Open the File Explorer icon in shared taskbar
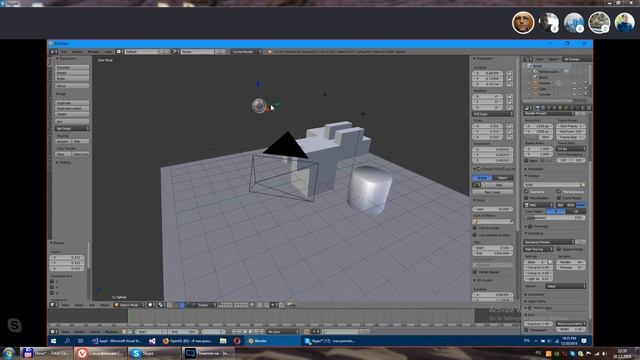The image size is (640, 360). 223,341
